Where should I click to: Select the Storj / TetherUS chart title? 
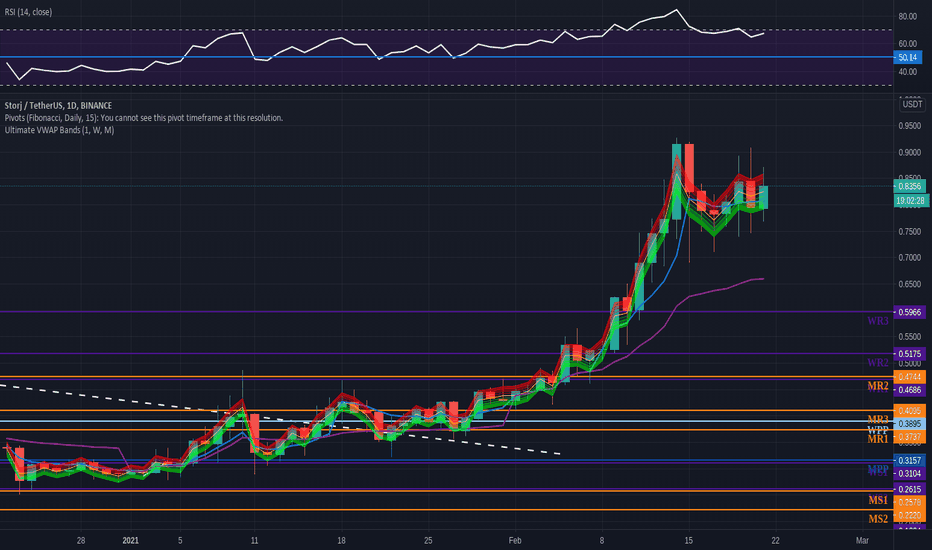click(x=58, y=105)
